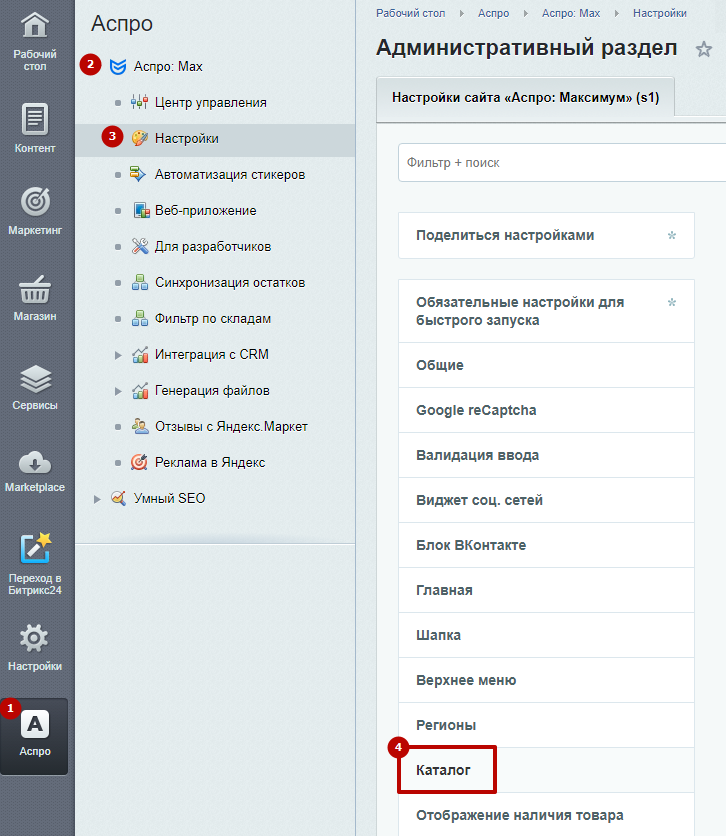Viewport: 726px width, 836px height.
Task: Open Отображение наличия товара section
Action: click(x=546, y=815)
